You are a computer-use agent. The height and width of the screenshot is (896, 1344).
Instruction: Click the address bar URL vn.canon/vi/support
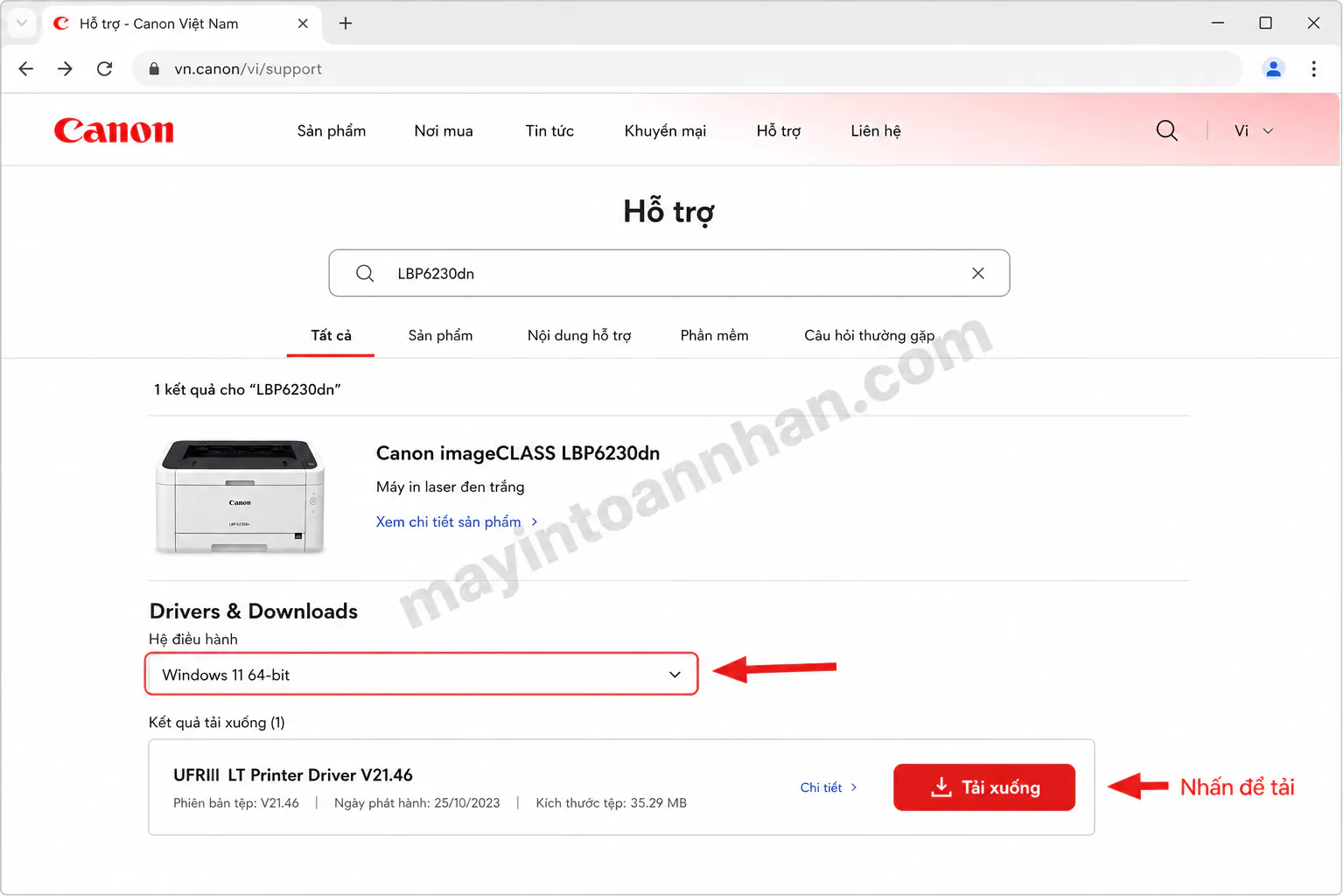point(248,69)
